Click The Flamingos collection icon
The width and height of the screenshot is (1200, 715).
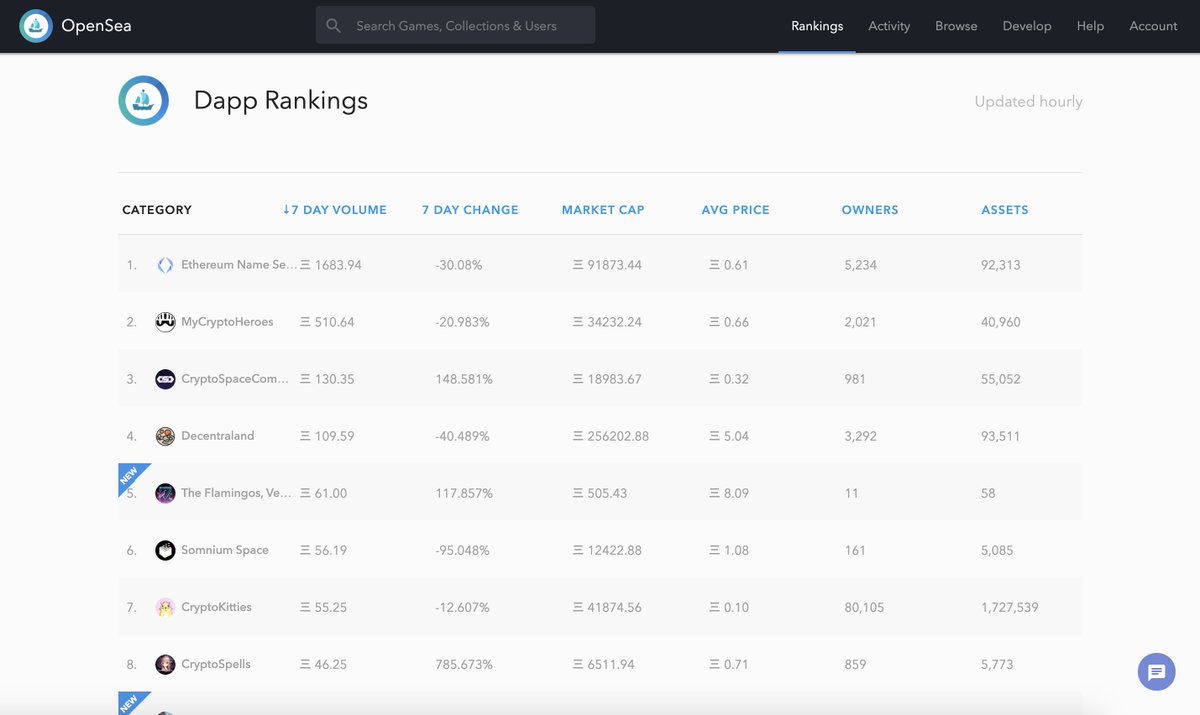tap(165, 493)
